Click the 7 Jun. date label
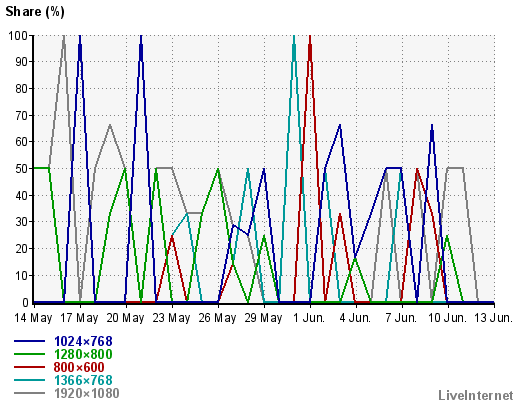Viewport: 520px width, 405px height. click(401, 318)
